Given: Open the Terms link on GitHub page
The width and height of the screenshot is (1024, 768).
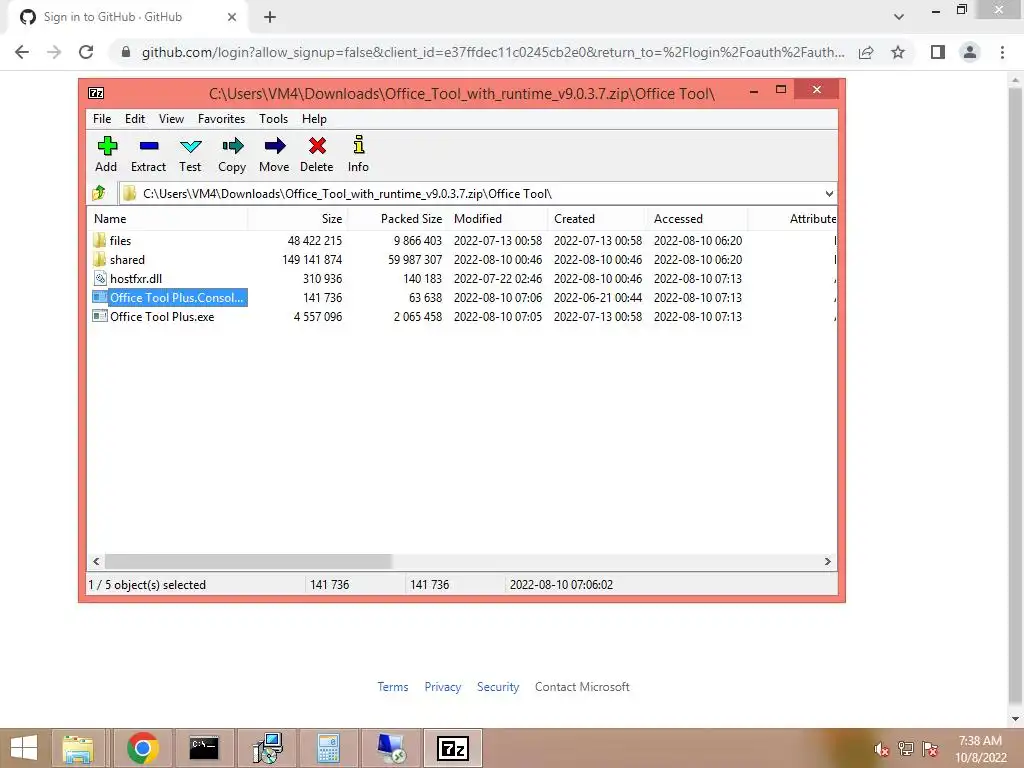Looking at the screenshot, I should pyautogui.click(x=392, y=686).
